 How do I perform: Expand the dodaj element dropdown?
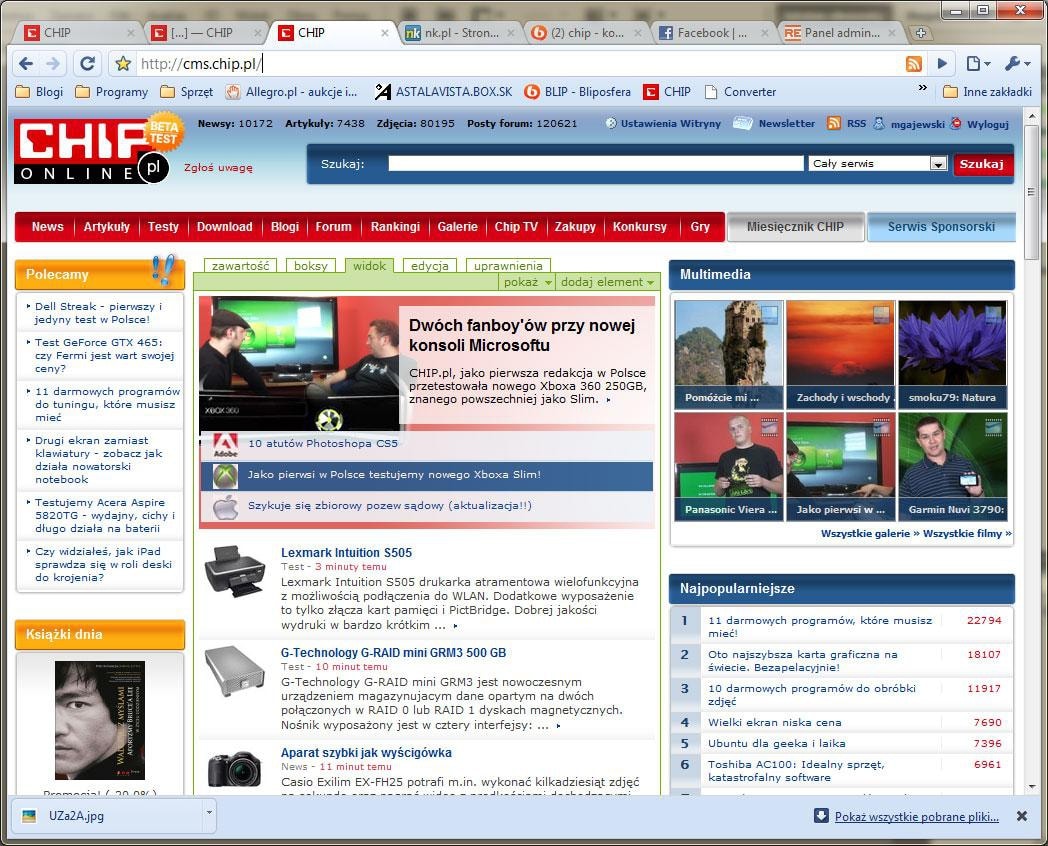(x=607, y=282)
